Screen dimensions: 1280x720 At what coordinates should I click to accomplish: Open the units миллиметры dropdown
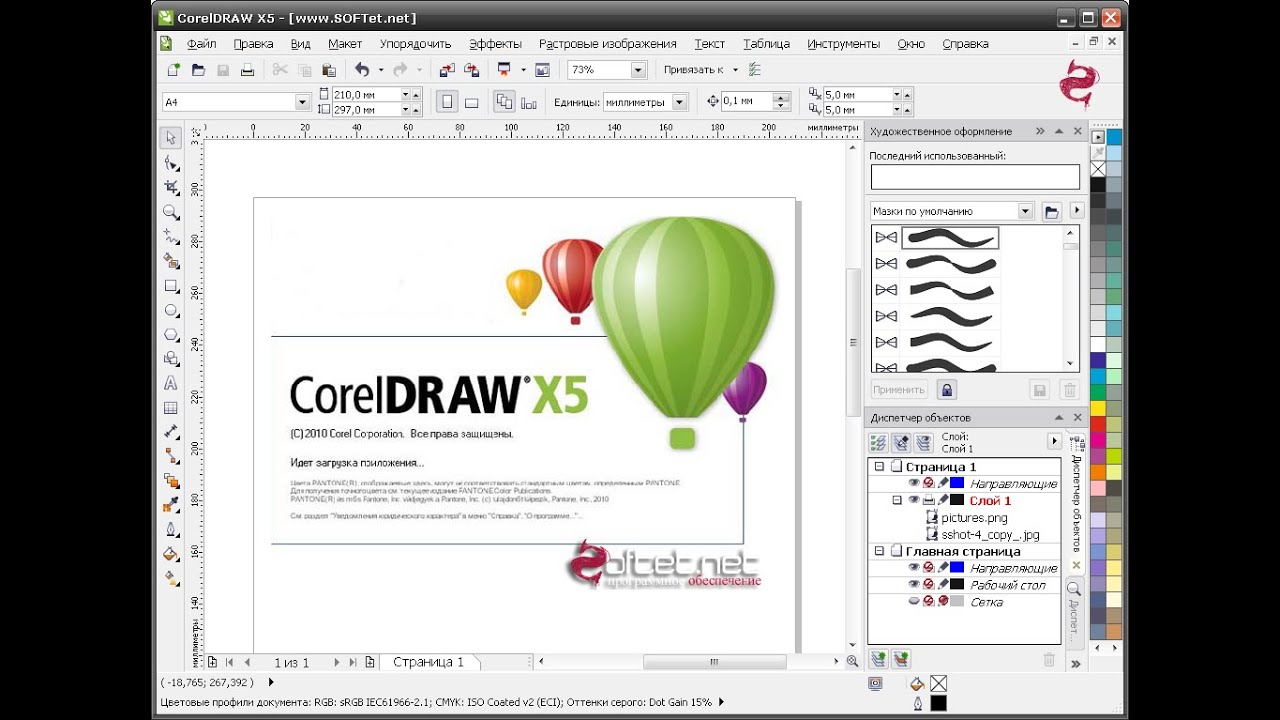680,102
